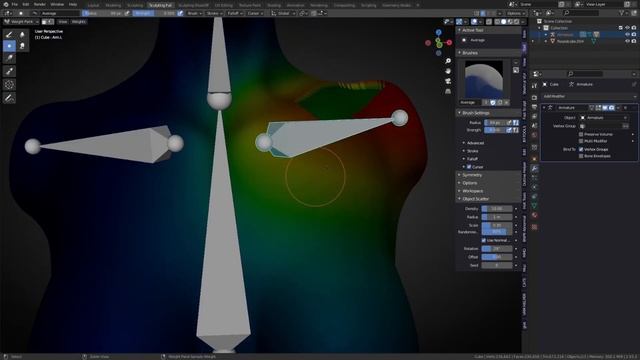Click the pan hand viewport icon

pos(448,71)
